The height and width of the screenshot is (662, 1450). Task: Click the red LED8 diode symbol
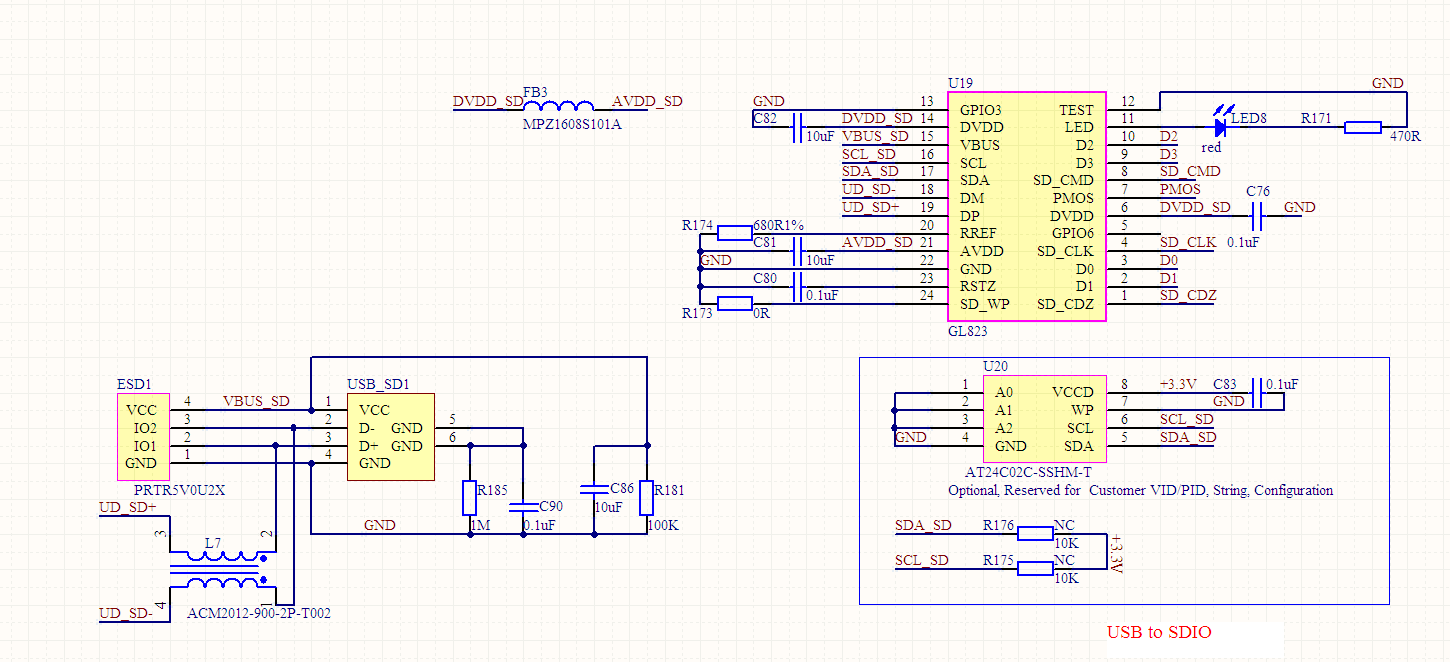point(1220,127)
